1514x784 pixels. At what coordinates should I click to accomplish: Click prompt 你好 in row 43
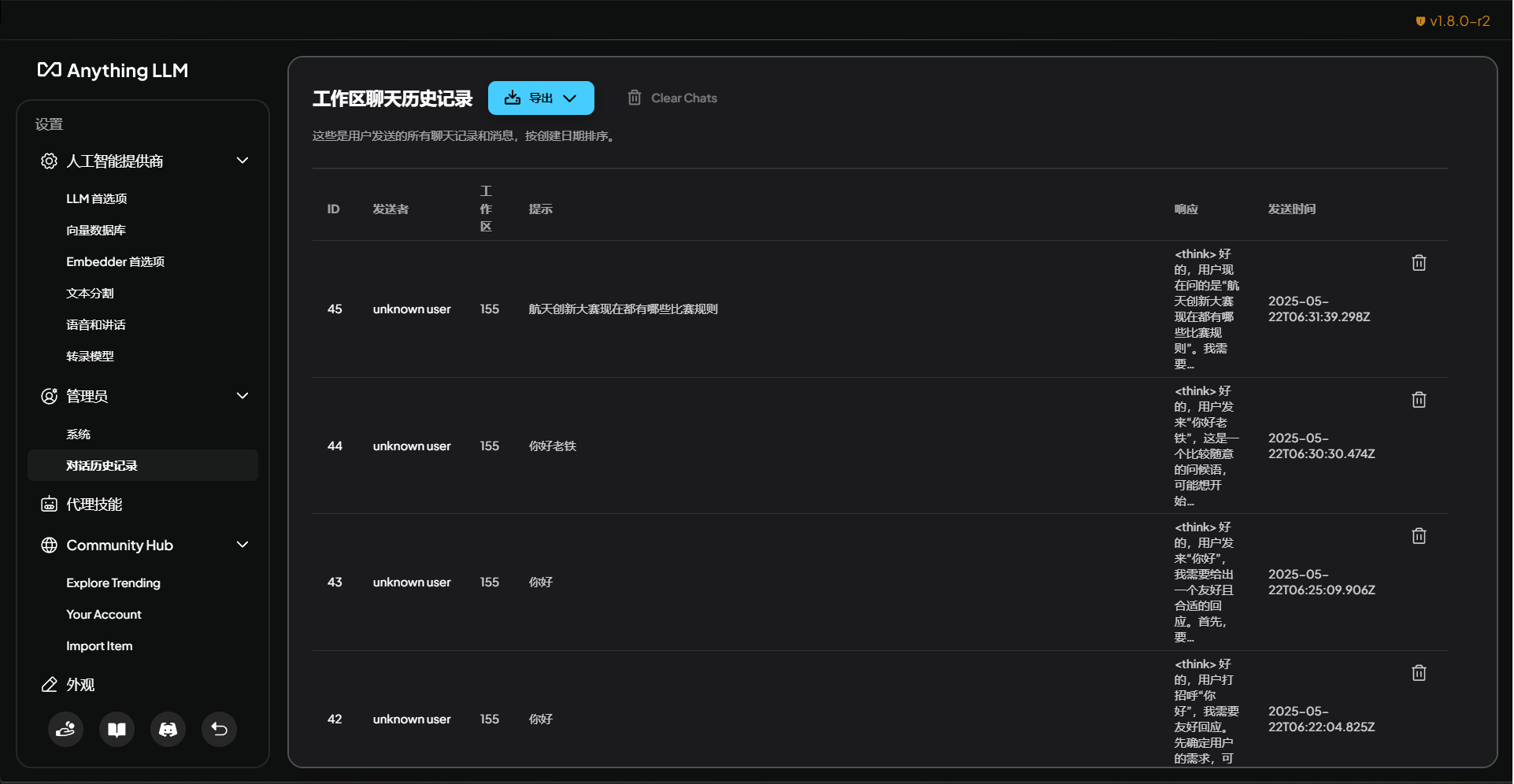click(x=540, y=582)
